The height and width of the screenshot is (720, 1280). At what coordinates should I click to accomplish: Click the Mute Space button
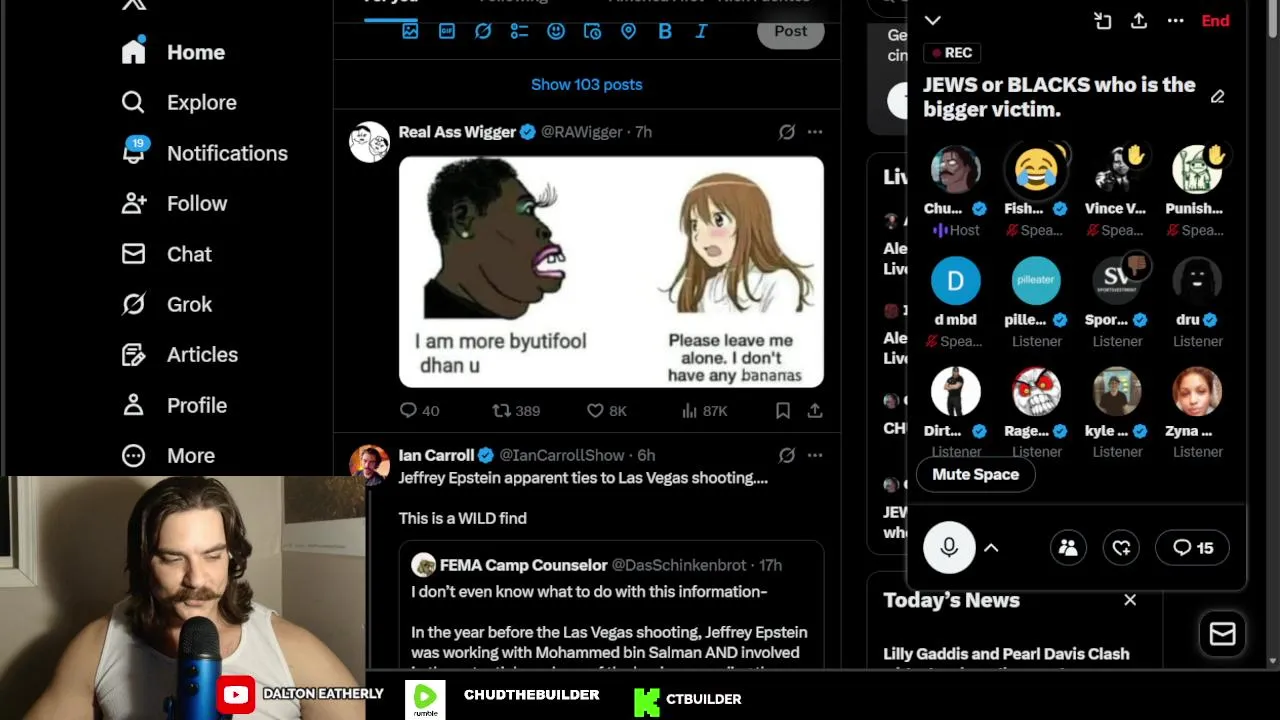tap(975, 475)
